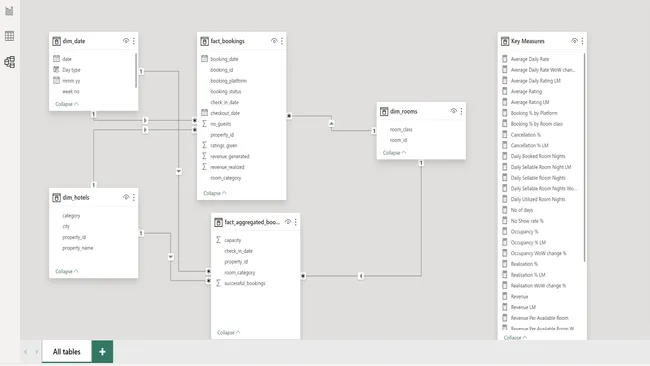Open the Model view icon

(x=9, y=62)
